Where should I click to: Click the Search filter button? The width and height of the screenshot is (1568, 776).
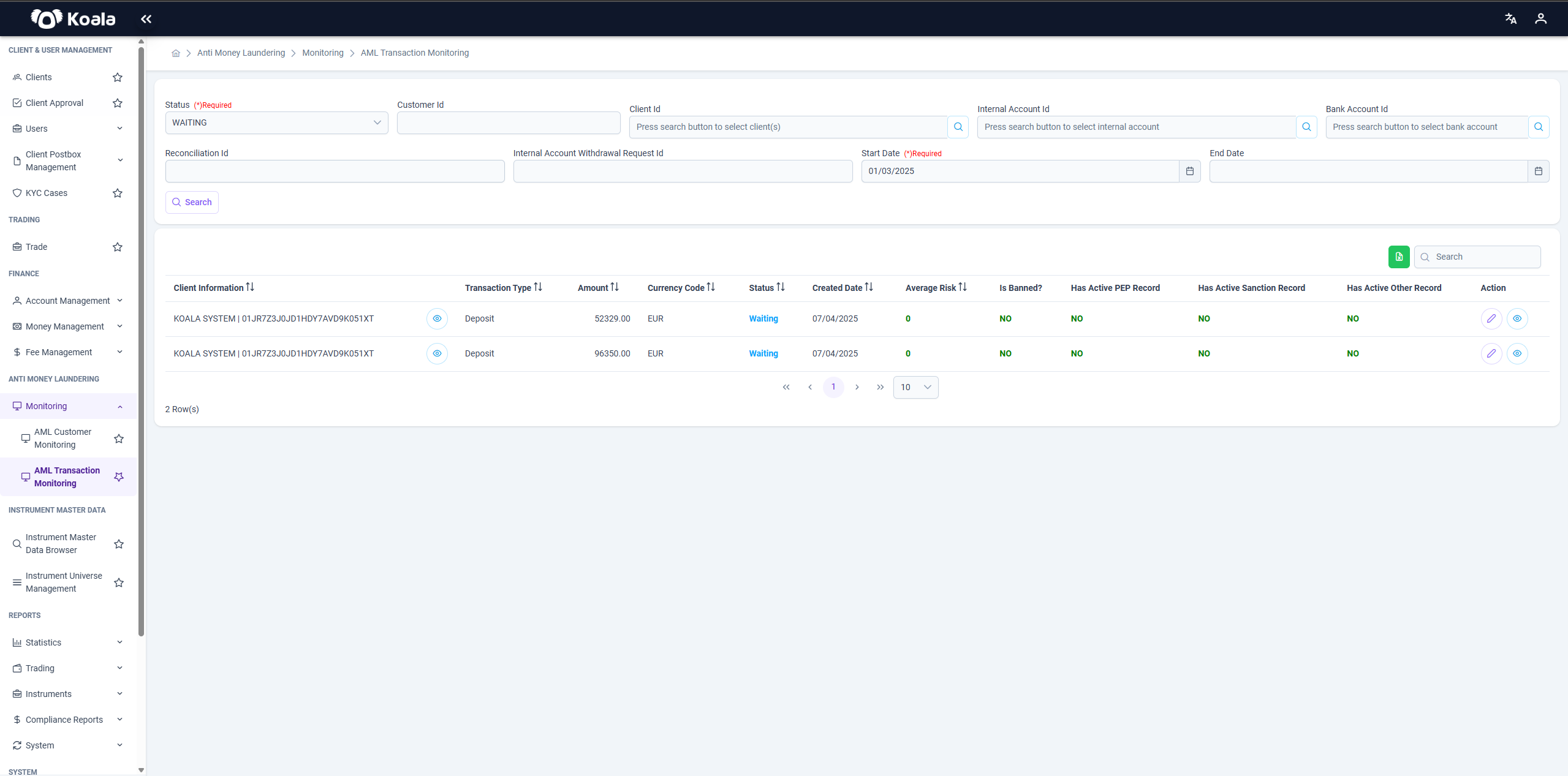(192, 202)
